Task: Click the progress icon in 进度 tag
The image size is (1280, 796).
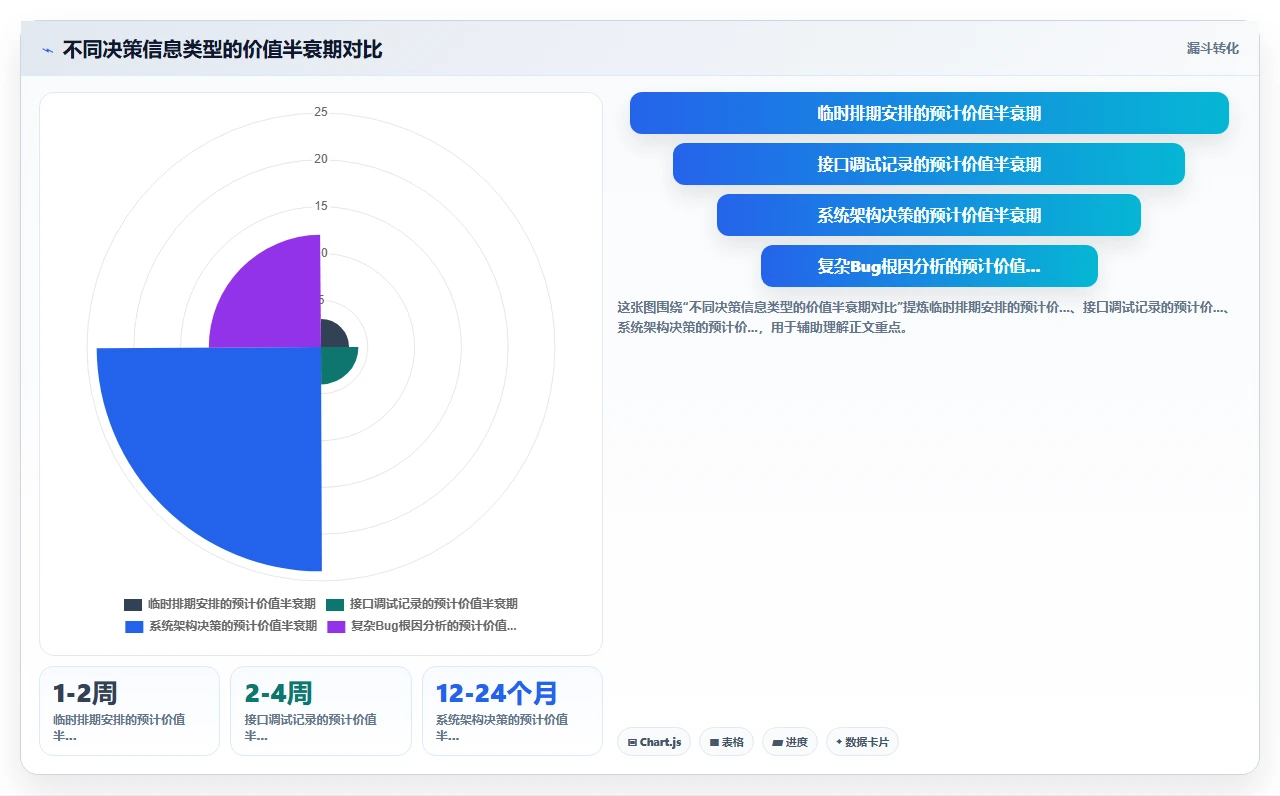Action: click(777, 742)
